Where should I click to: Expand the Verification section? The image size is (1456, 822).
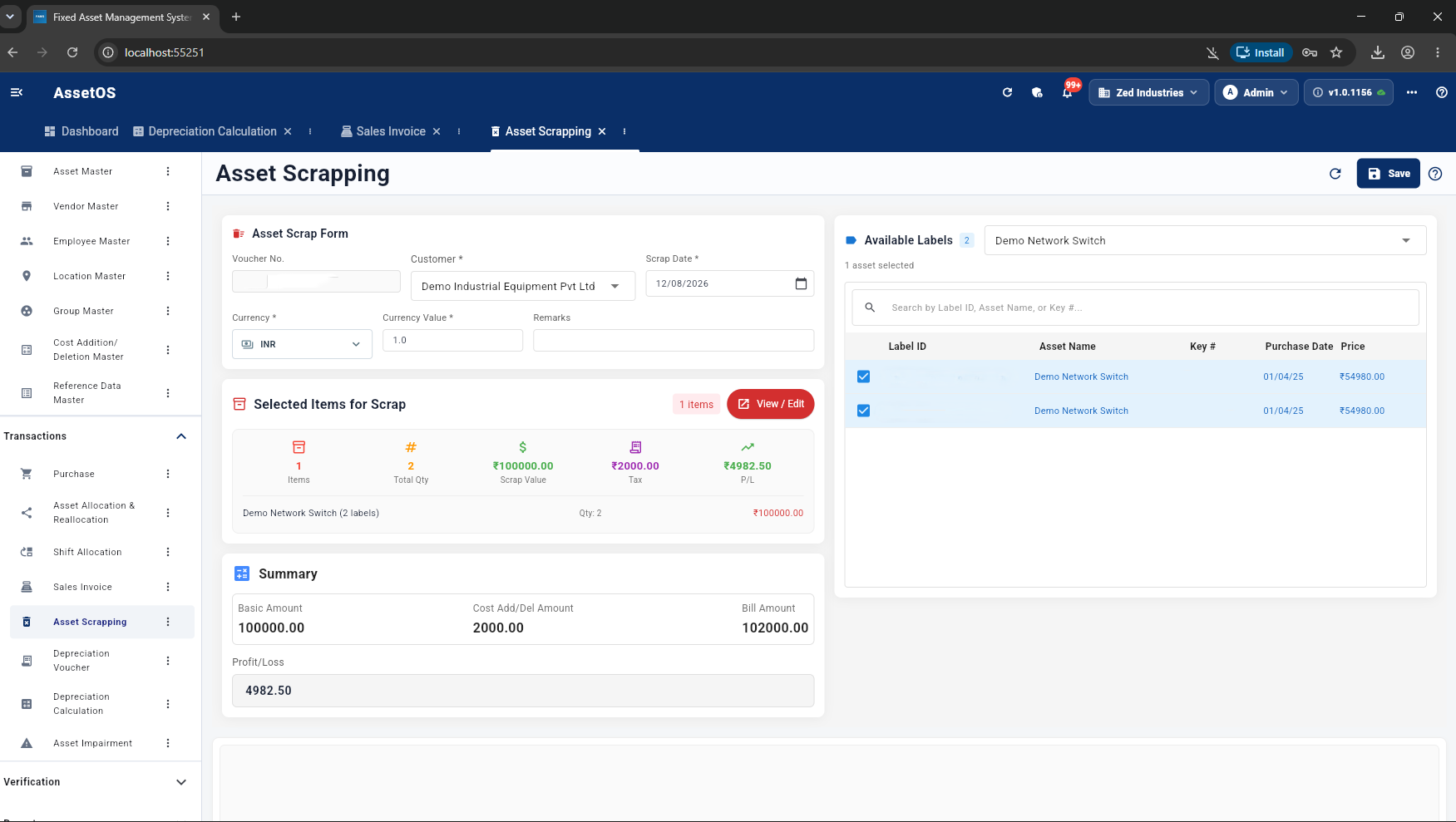181,782
